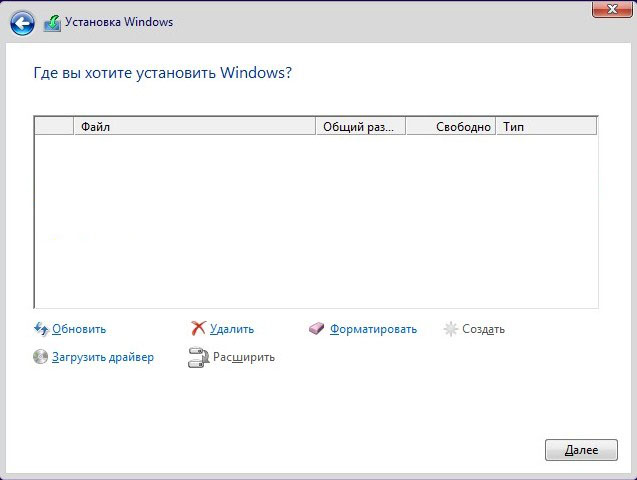Click the Тип column header
The height and width of the screenshot is (480, 637).
point(547,127)
